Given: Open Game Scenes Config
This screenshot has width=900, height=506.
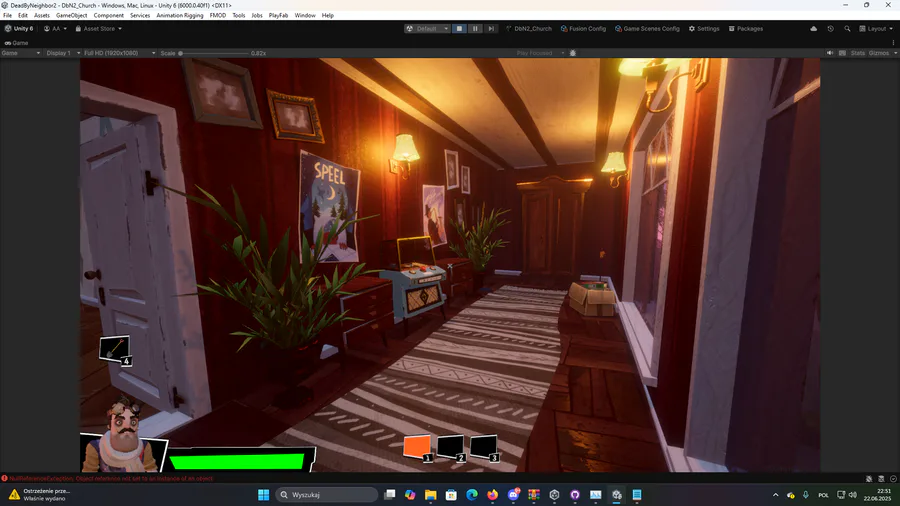Looking at the screenshot, I should 647,29.
